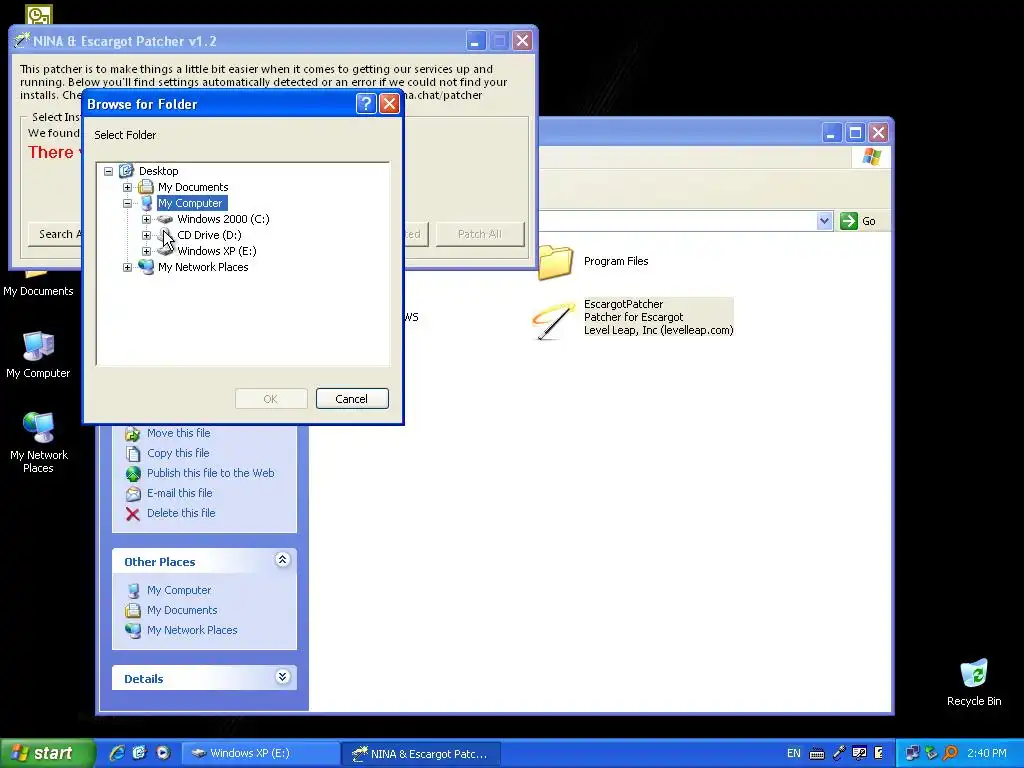Click Cancel in Browse for Folder
The image size is (1024, 768).
coord(352,399)
